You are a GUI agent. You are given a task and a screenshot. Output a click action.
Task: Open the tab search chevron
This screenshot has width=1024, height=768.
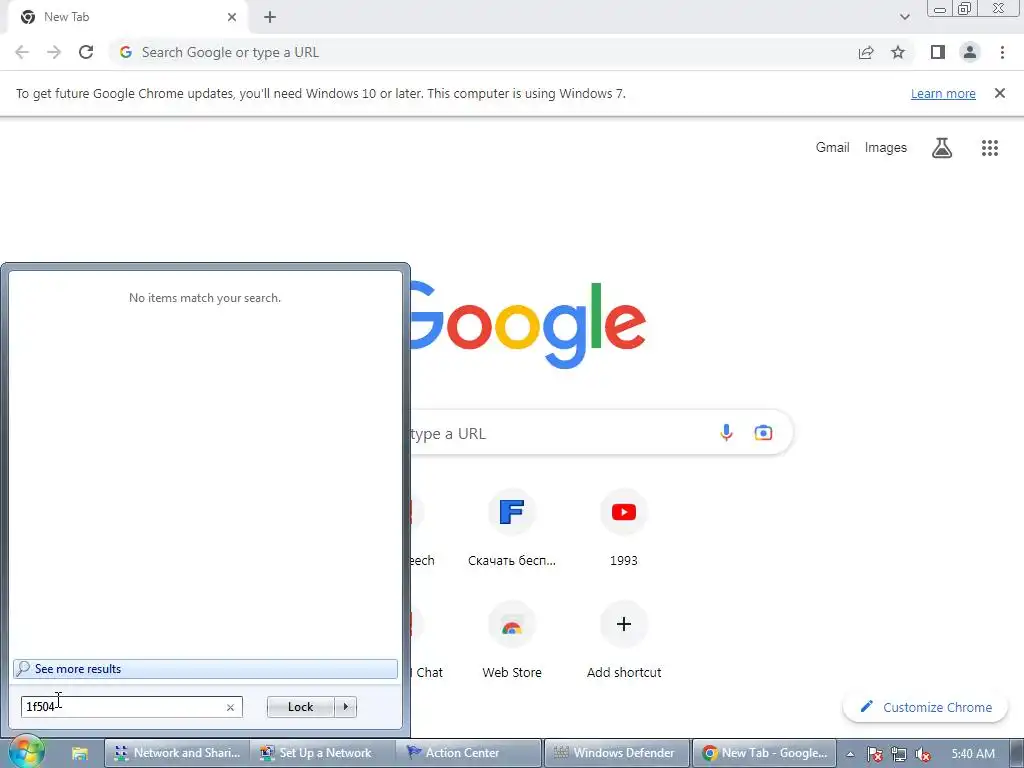point(904,17)
